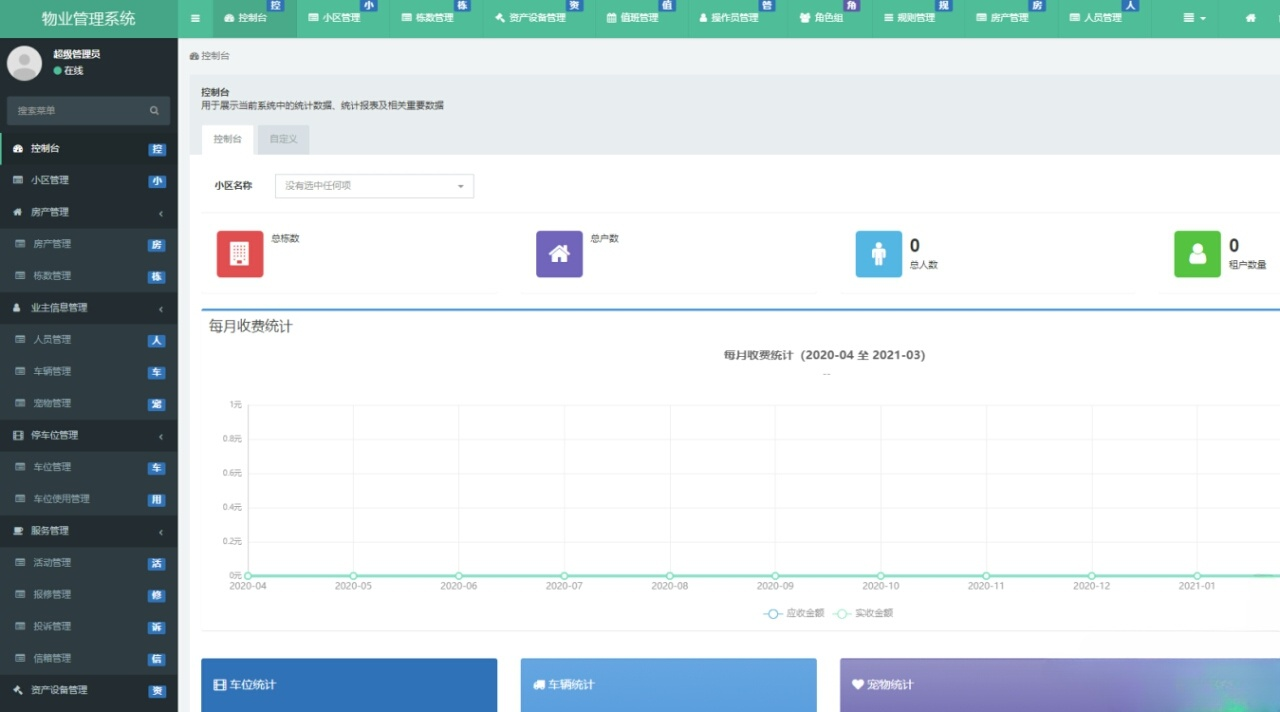Switch to the 小区管理 top navigation tab
This screenshot has width=1280, height=712.
[x=341, y=18]
